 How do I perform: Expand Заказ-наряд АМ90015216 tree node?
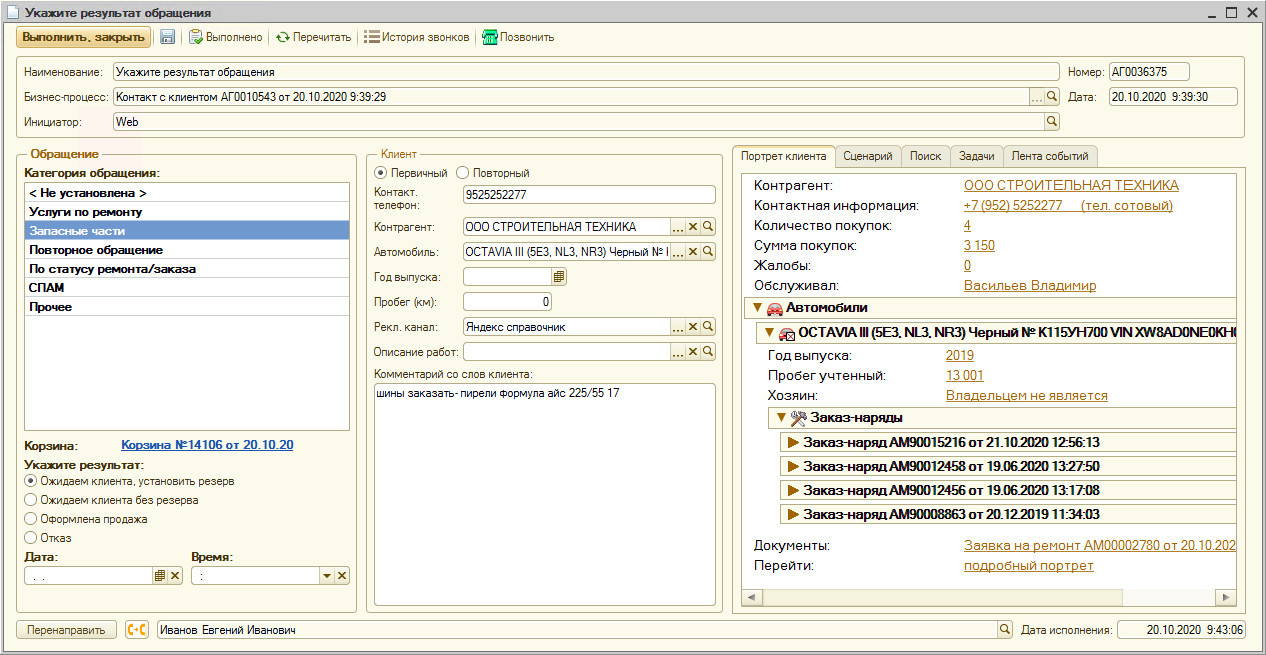pos(793,442)
